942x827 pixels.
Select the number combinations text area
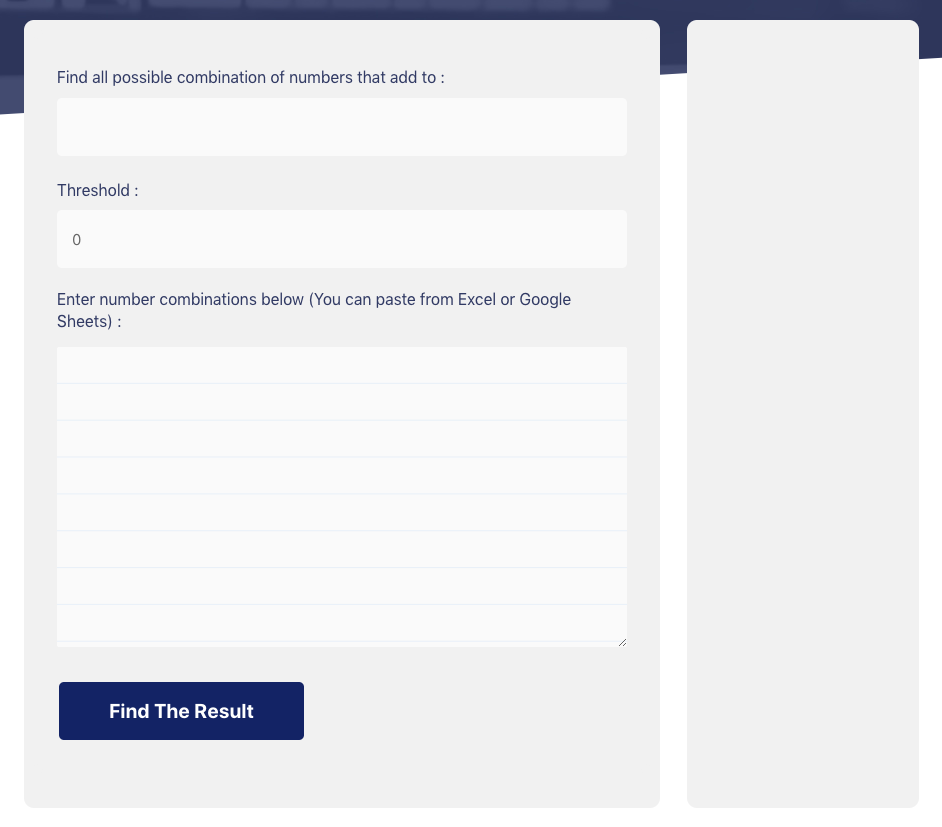pyautogui.click(x=342, y=497)
